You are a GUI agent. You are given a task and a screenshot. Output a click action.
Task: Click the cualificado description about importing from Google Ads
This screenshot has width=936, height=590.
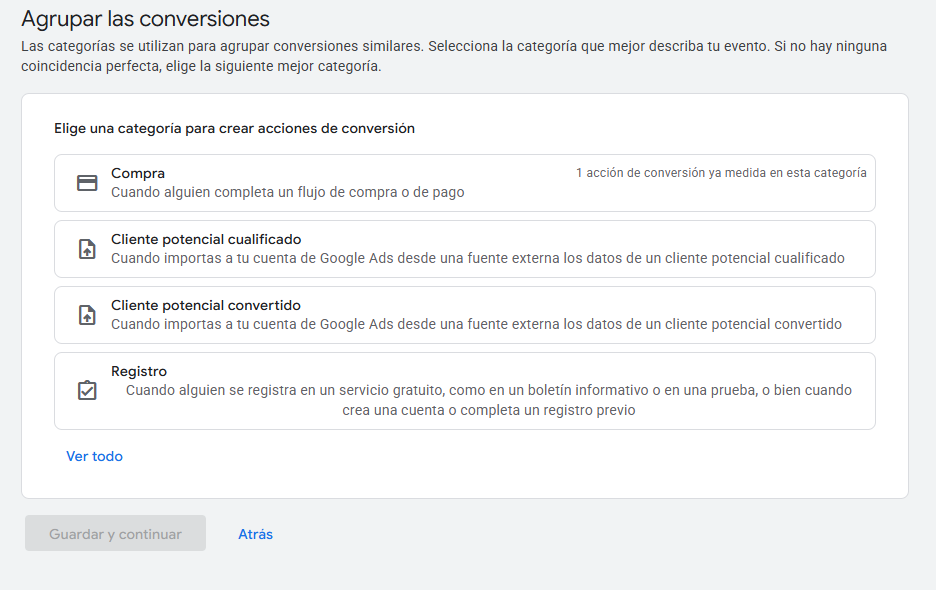[478, 258]
